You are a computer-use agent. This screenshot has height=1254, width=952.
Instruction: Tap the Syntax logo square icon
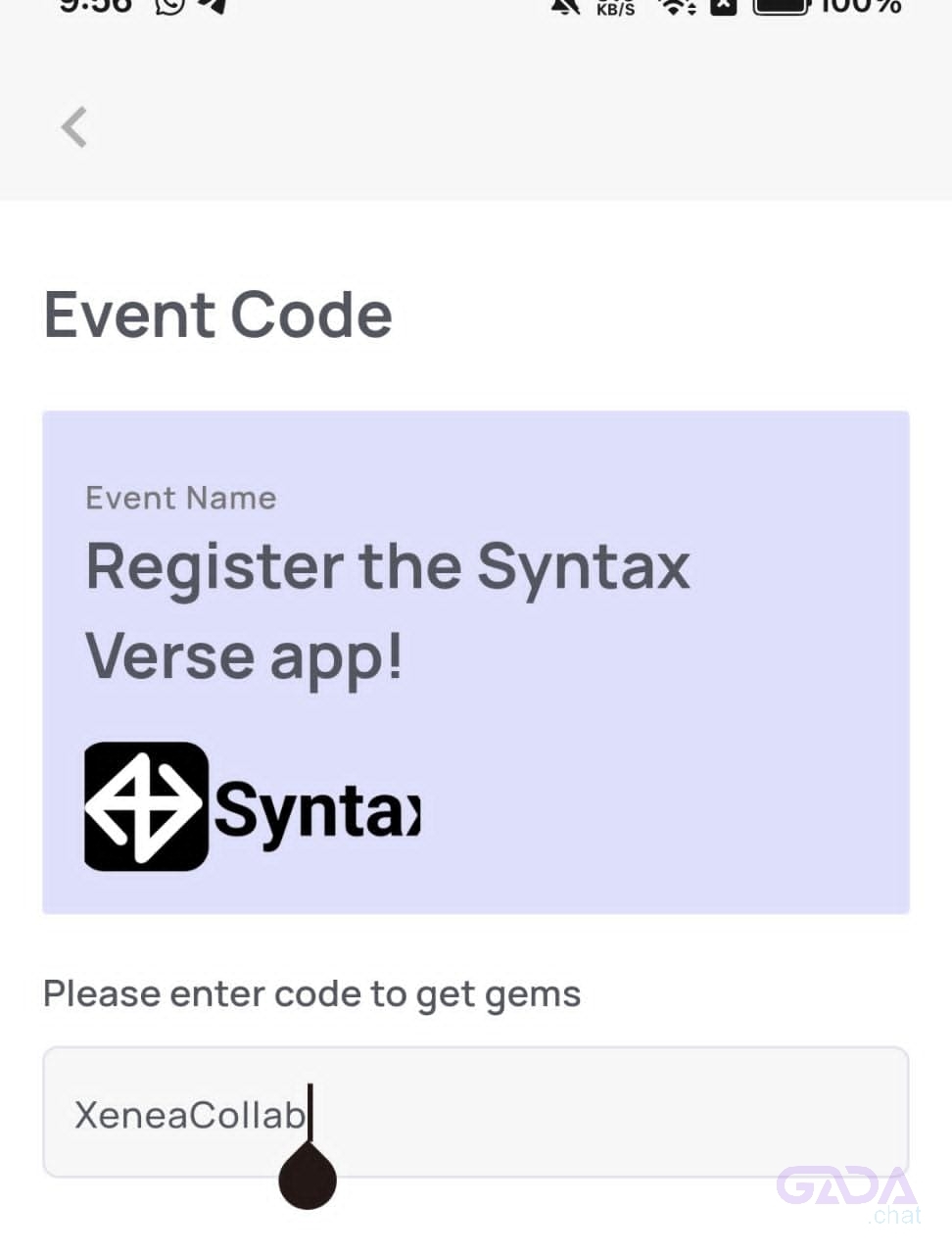click(x=147, y=806)
